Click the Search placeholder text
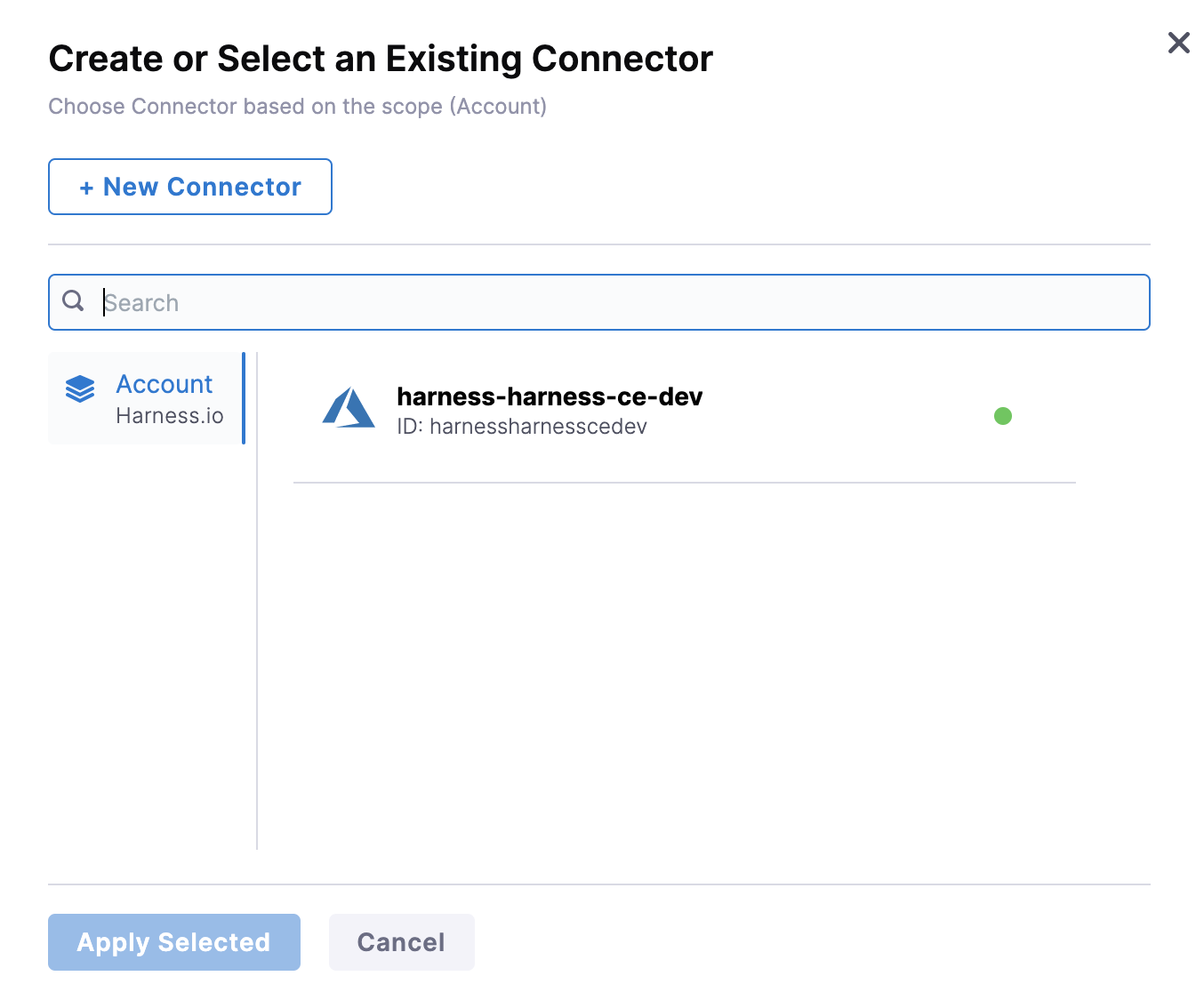Screen dimensions: 1204x992 142,303
